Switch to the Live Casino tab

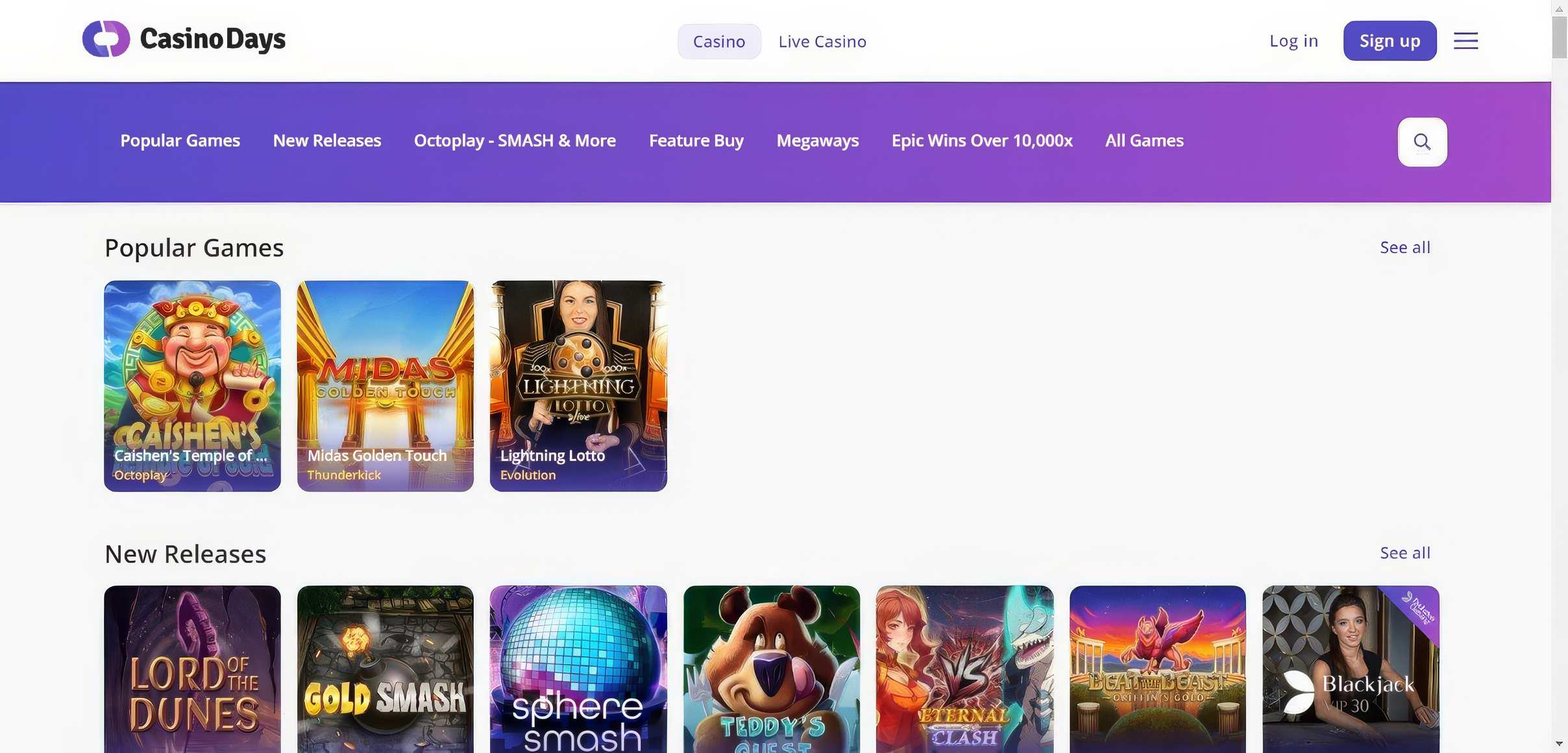[822, 42]
